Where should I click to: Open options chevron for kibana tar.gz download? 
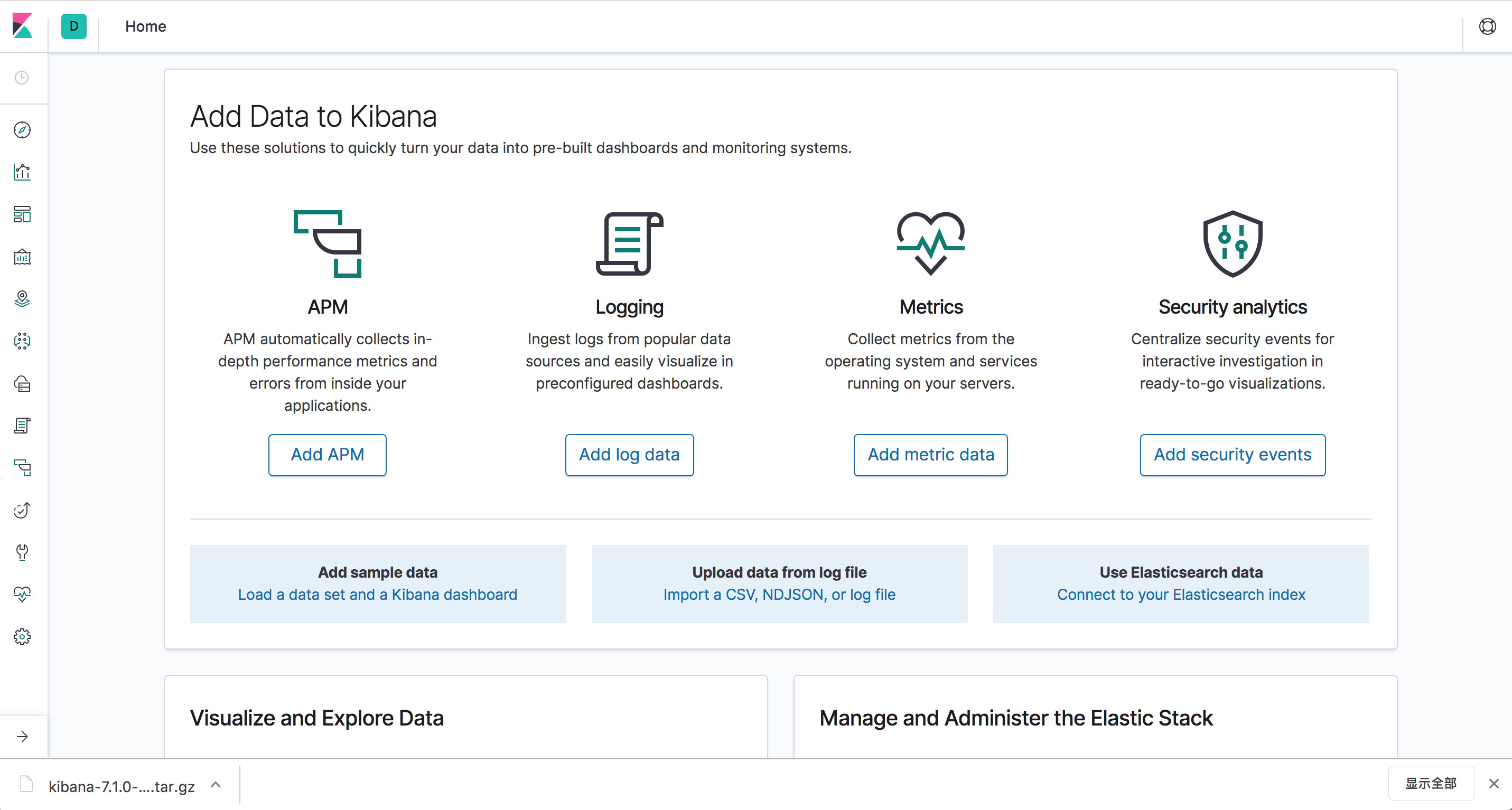click(x=216, y=785)
